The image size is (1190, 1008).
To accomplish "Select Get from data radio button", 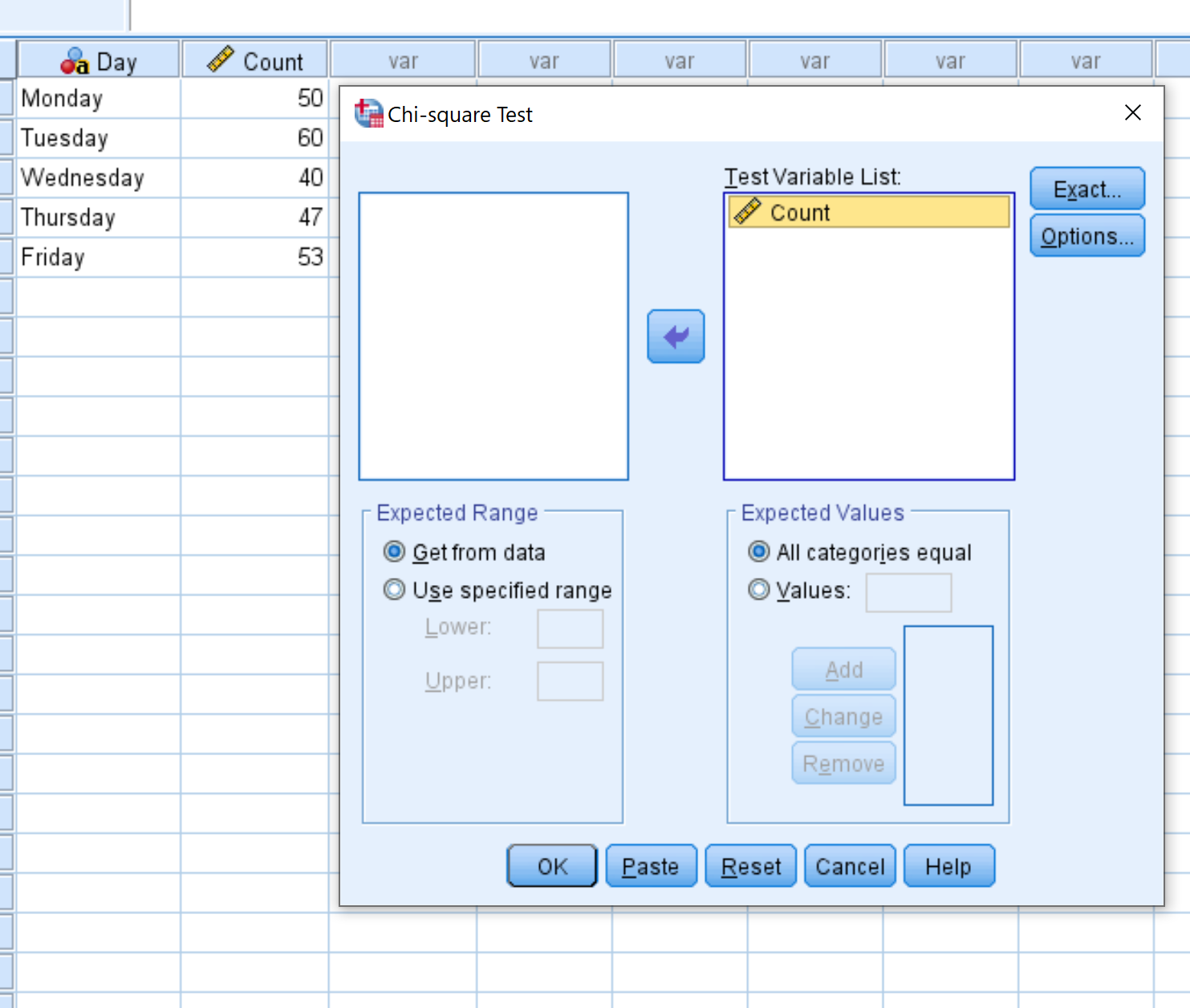I will tap(394, 552).
